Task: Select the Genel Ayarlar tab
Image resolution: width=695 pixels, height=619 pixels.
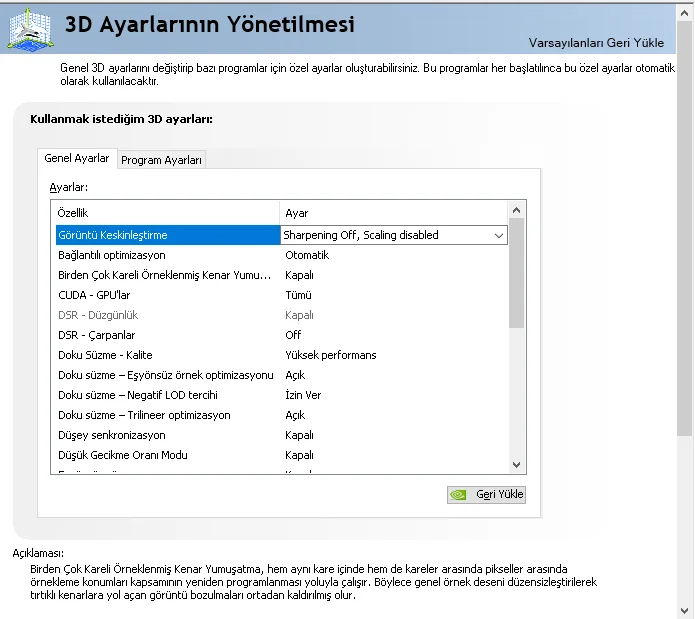Action: tap(77, 159)
